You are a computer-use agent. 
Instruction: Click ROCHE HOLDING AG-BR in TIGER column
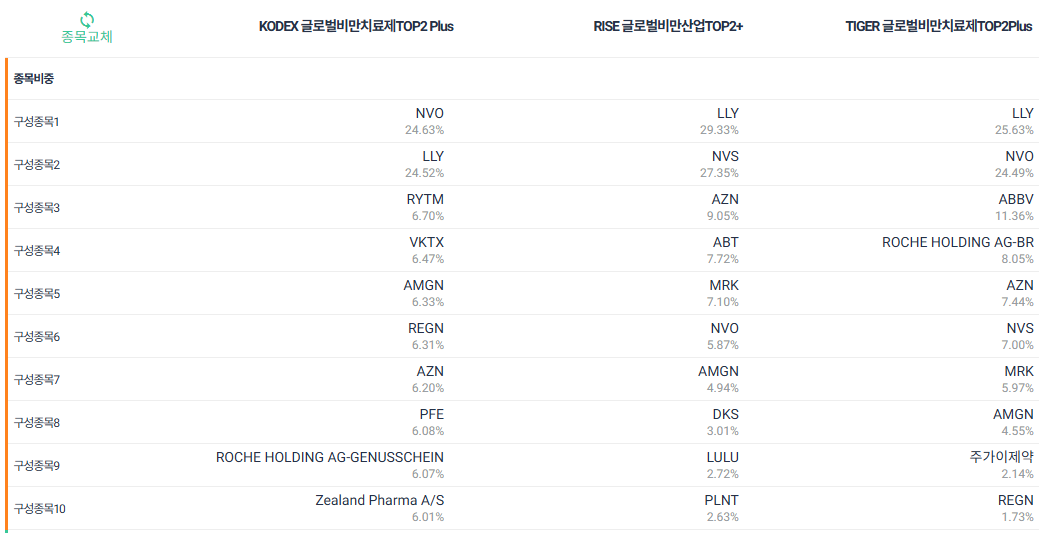(x=958, y=242)
